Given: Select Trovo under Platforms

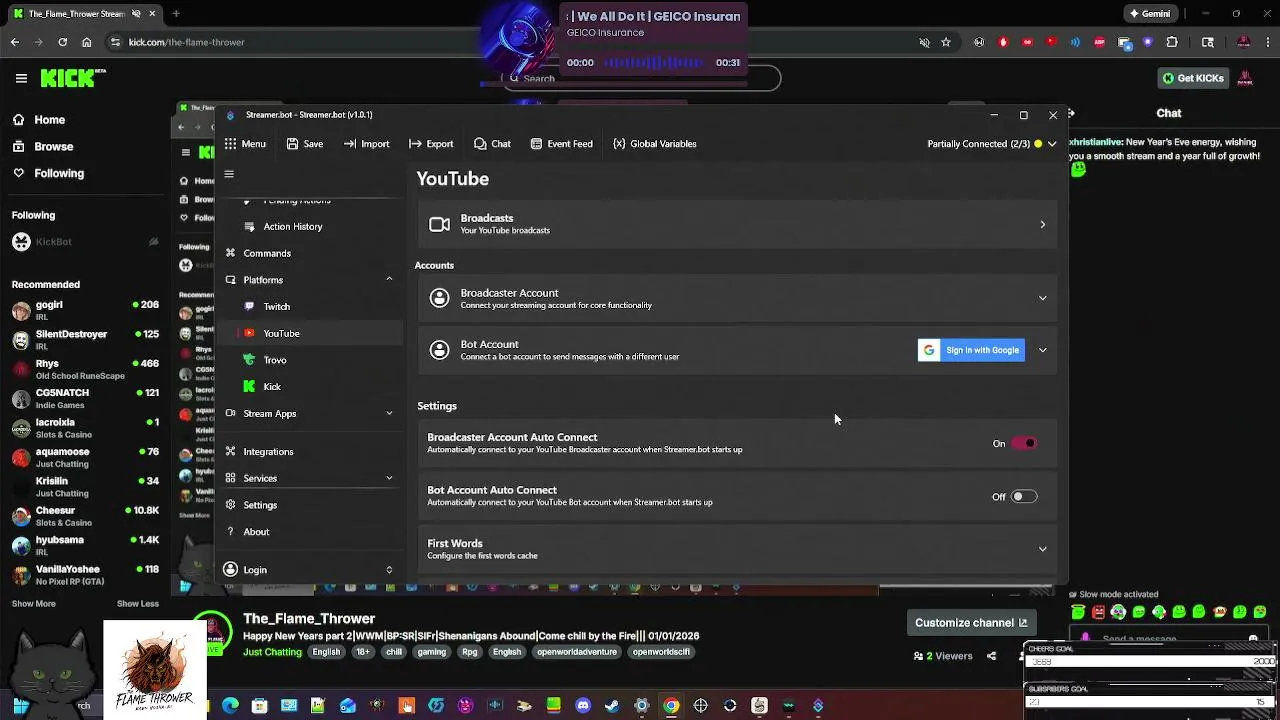Looking at the screenshot, I should click(275, 360).
